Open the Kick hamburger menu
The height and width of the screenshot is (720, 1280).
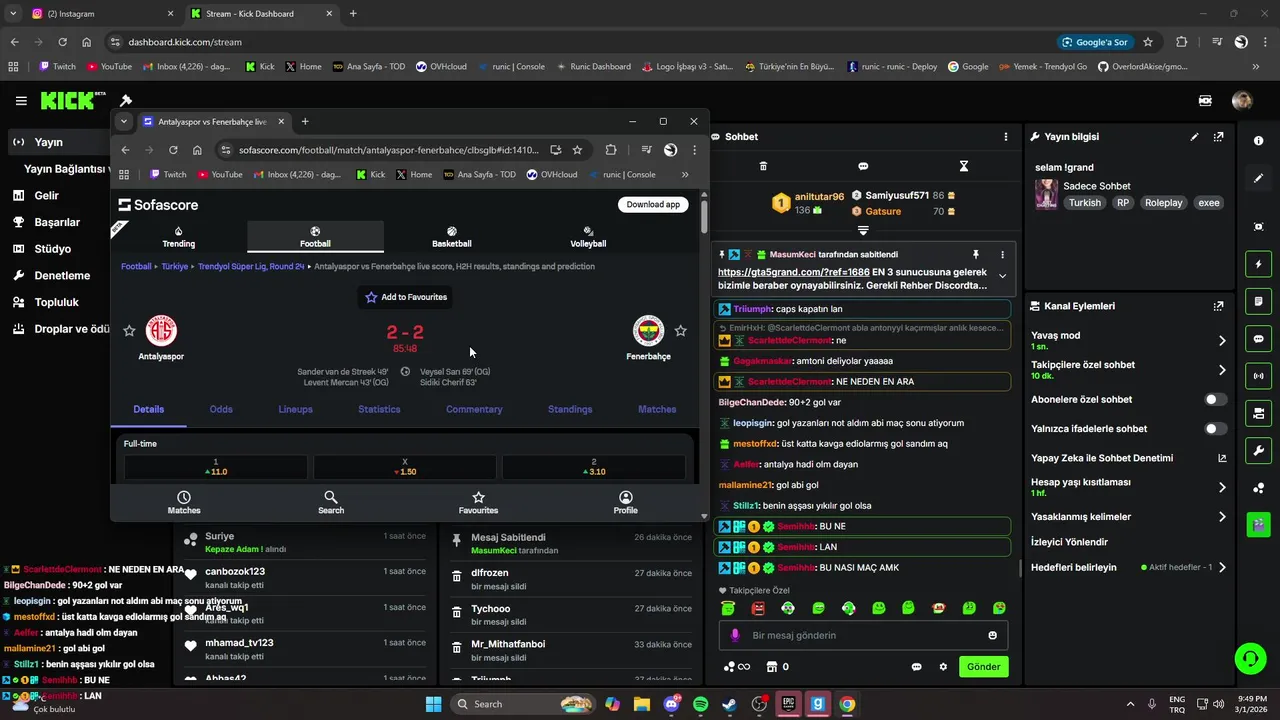21,101
